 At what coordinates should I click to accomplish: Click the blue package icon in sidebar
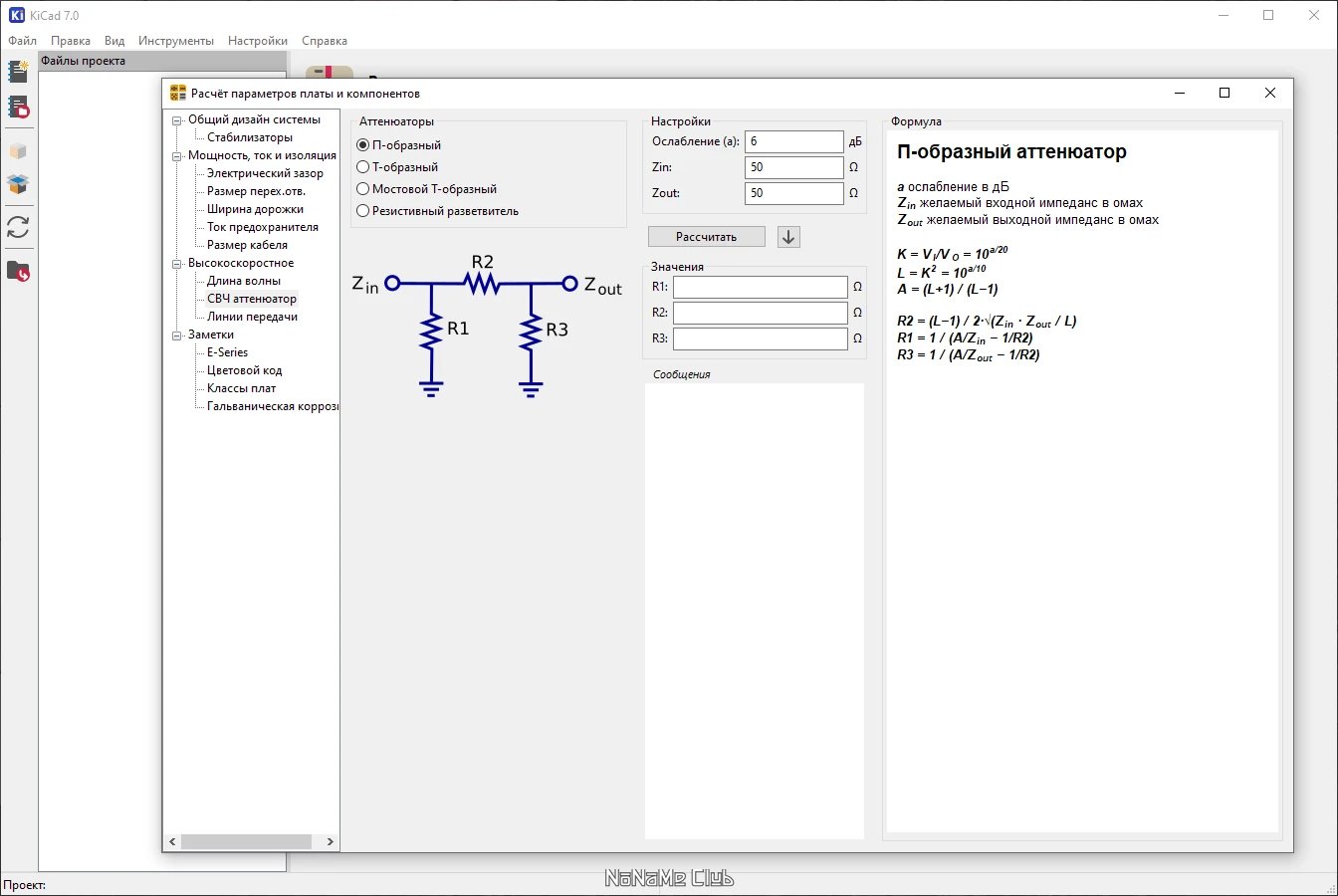point(18,184)
